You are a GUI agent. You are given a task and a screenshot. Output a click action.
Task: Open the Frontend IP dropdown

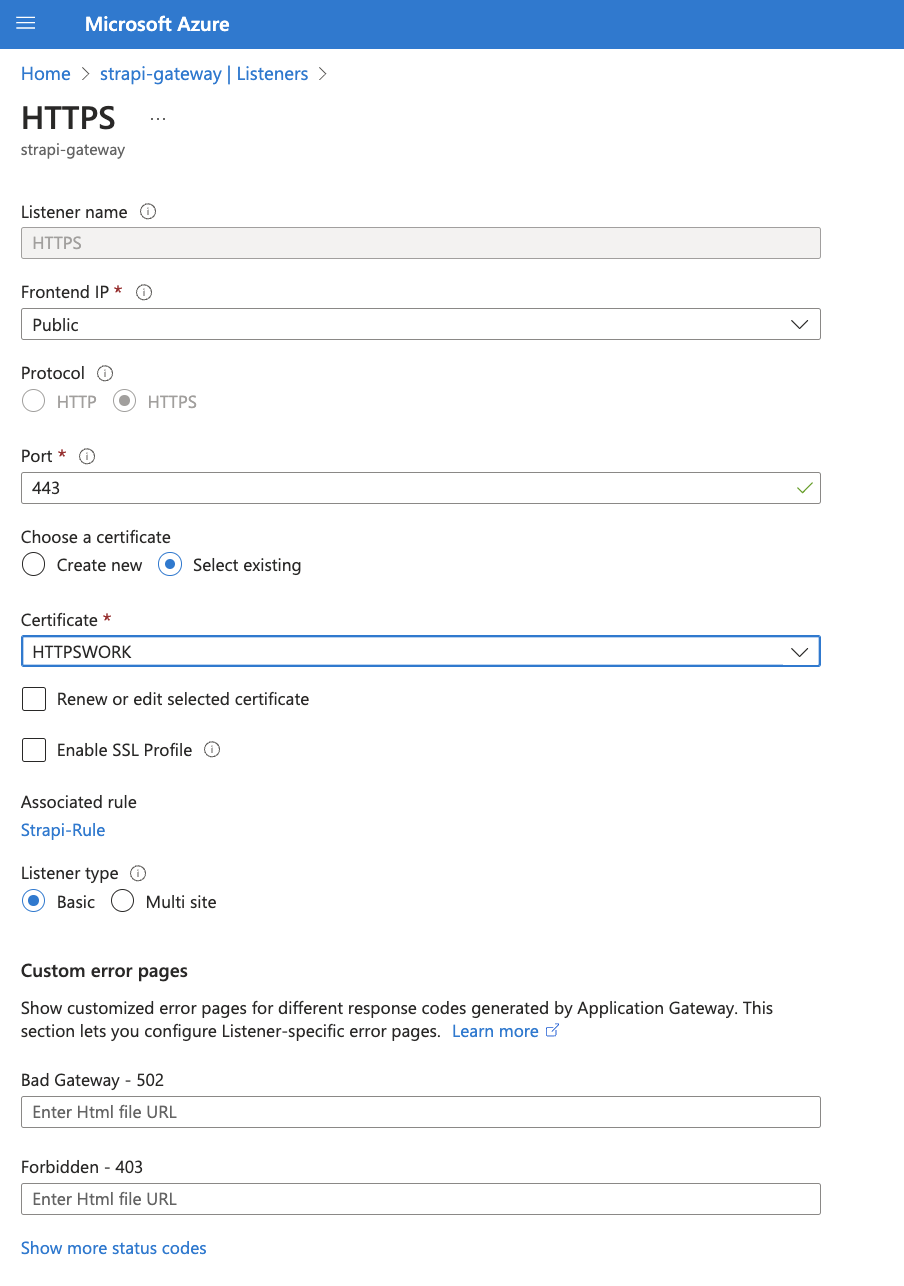click(x=799, y=324)
